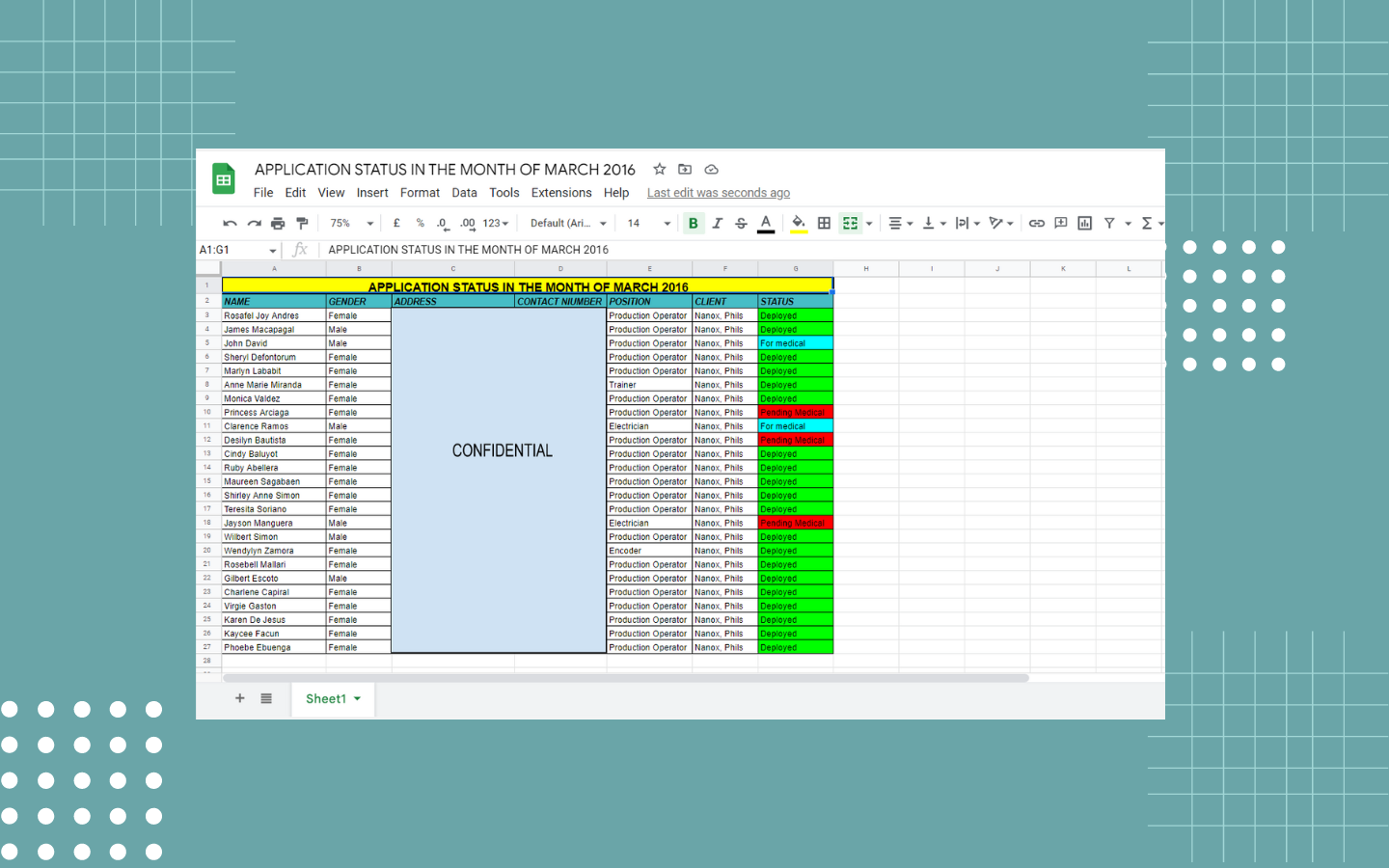Insert a link
The image size is (1389, 868).
point(1037,223)
